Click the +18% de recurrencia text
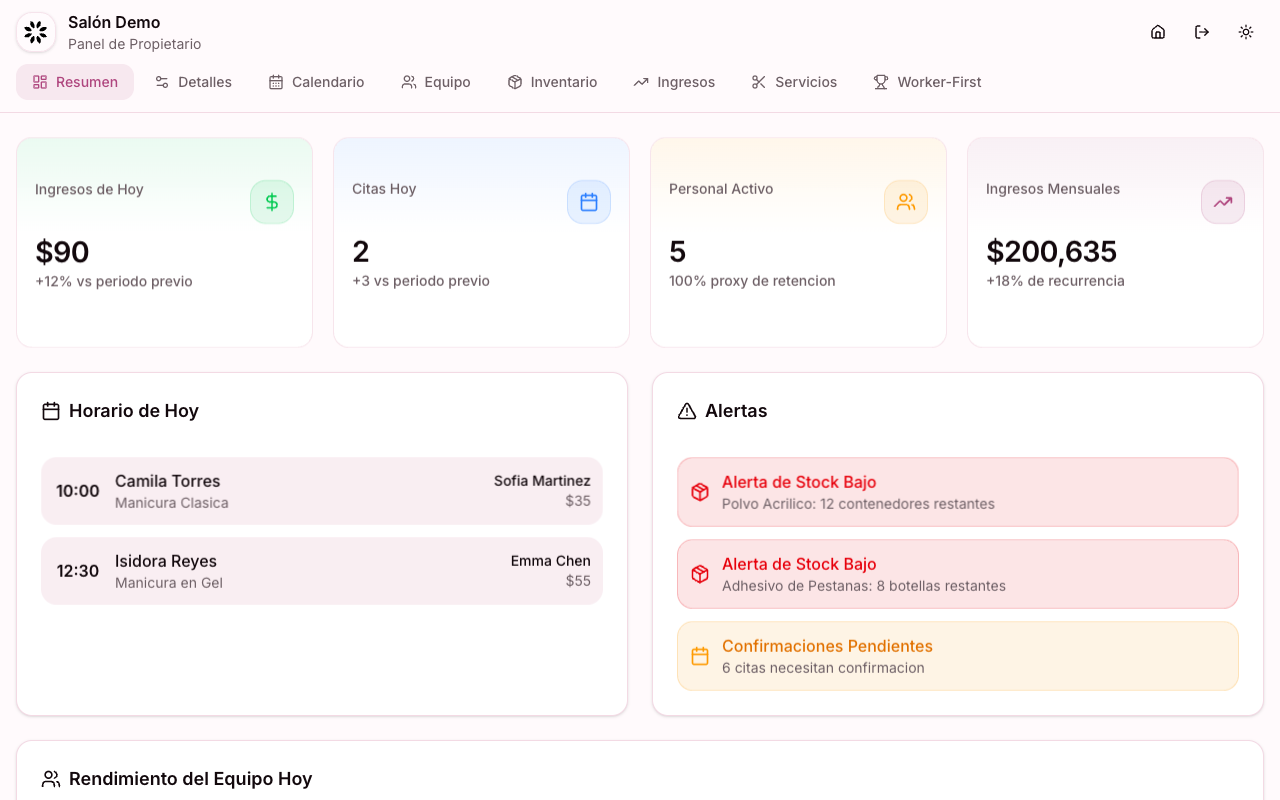 (x=1055, y=281)
